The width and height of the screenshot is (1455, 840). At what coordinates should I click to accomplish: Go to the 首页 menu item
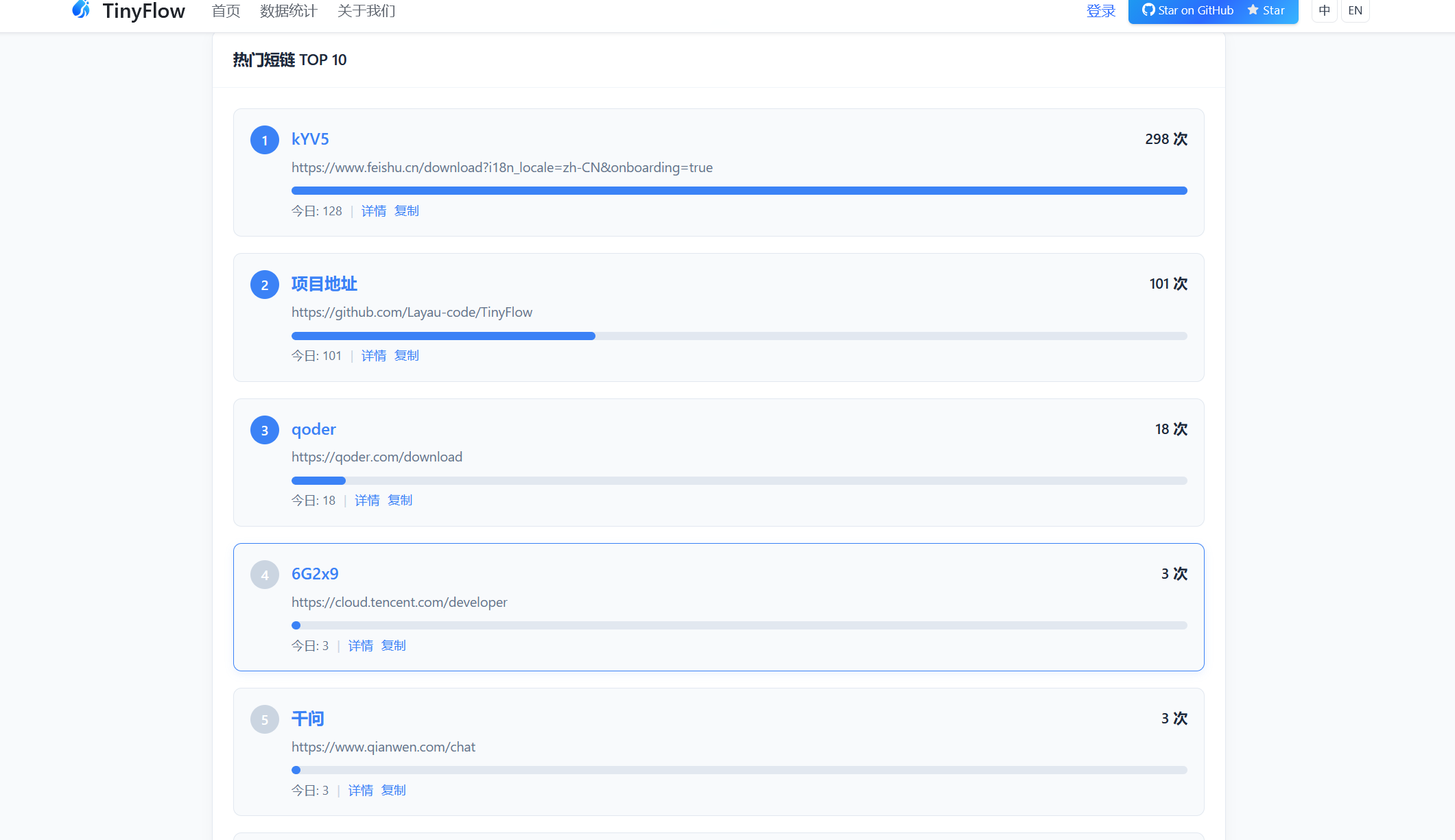click(226, 11)
